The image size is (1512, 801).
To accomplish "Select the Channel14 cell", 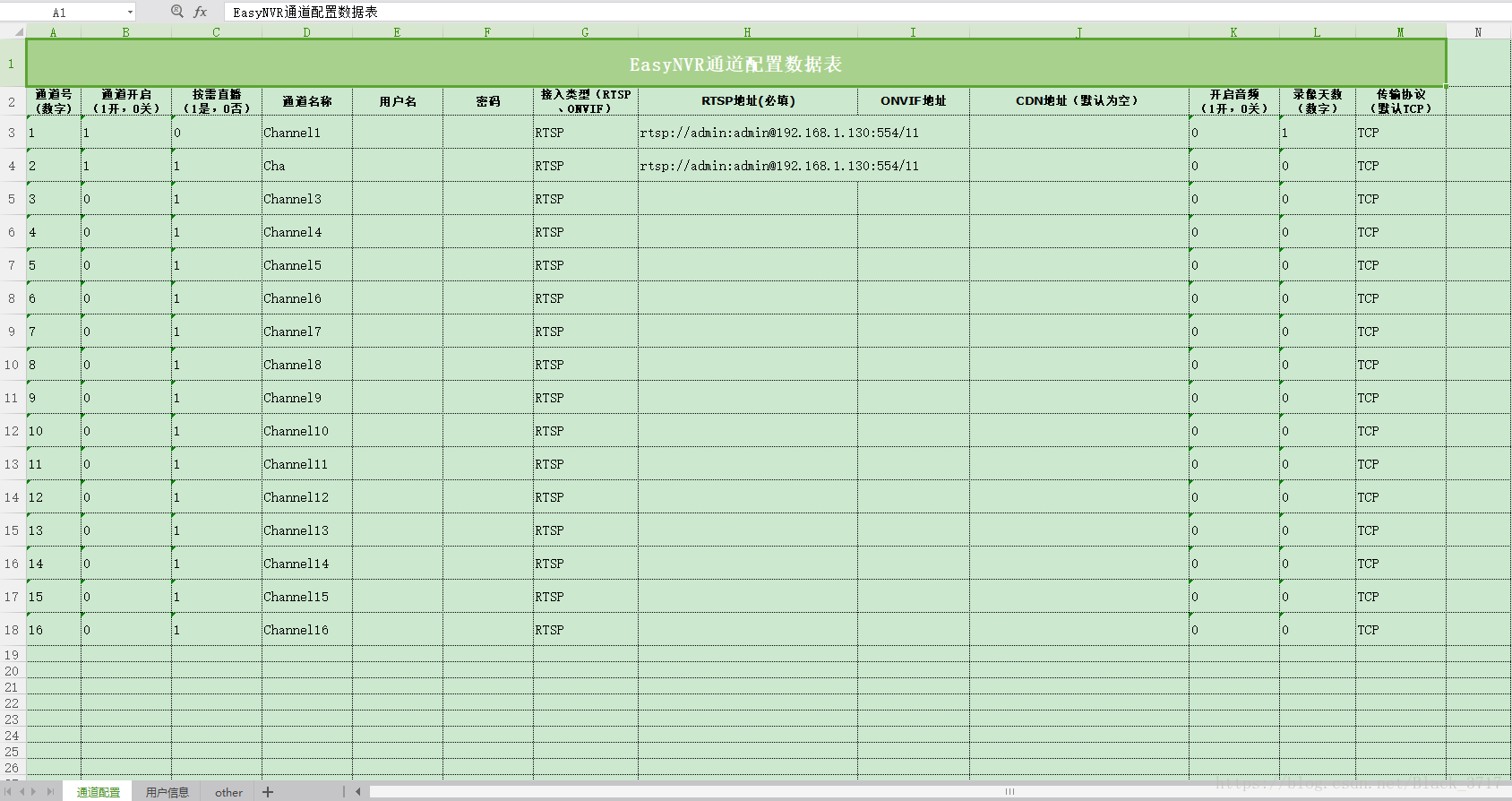I will (307, 564).
